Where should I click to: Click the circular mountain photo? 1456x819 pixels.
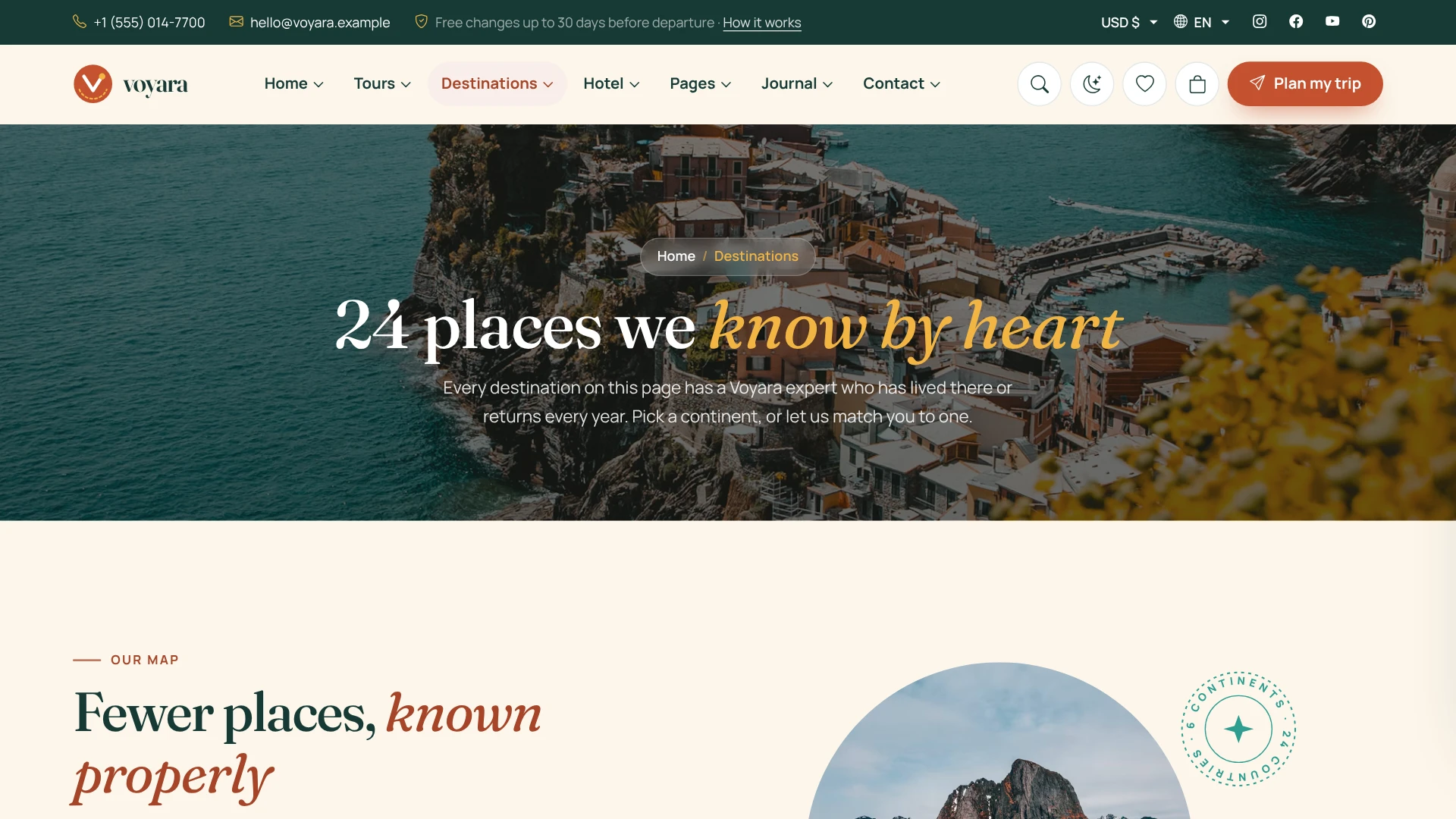[x=999, y=741]
